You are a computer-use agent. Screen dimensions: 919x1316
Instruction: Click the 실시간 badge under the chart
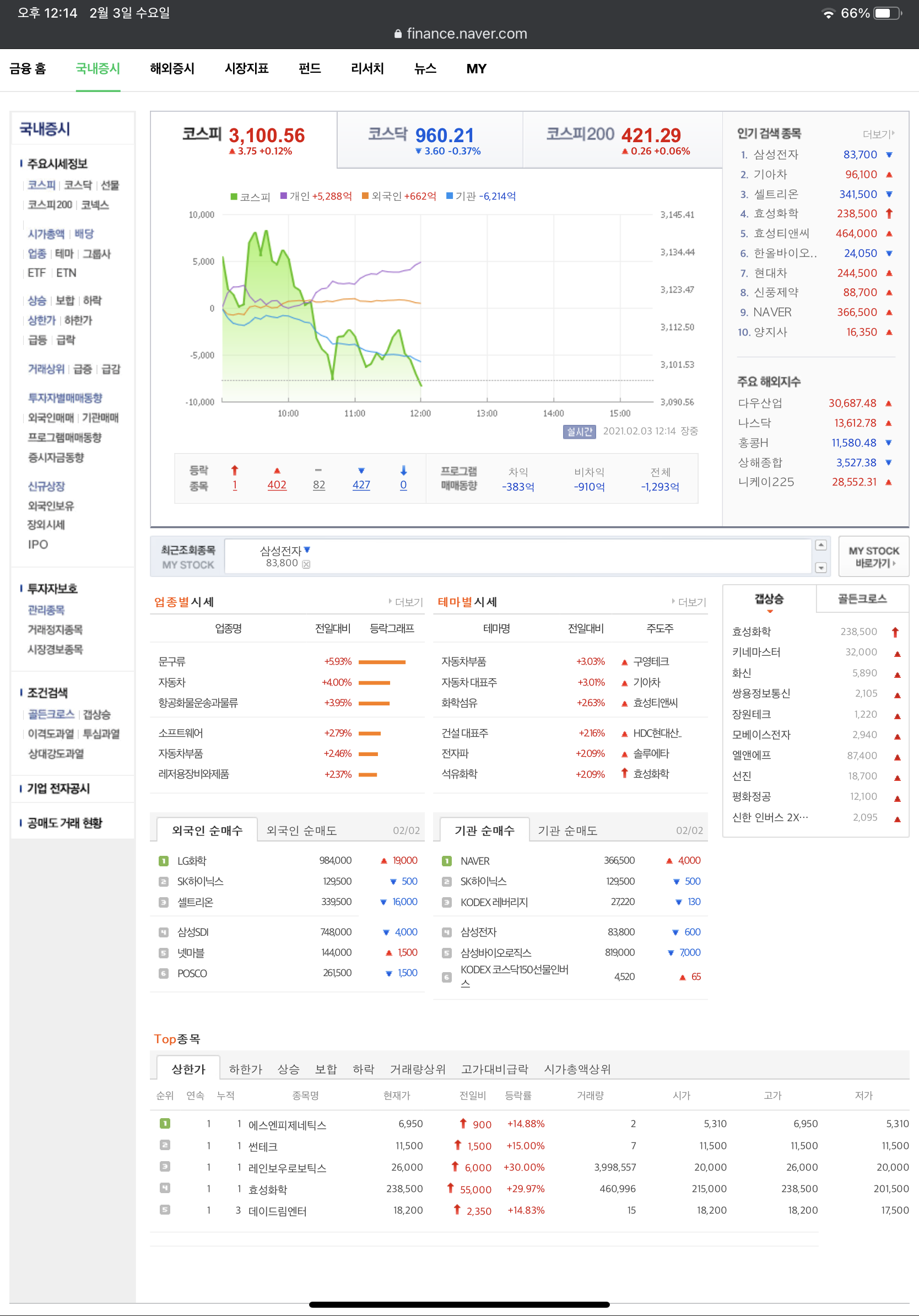pos(579,432)
